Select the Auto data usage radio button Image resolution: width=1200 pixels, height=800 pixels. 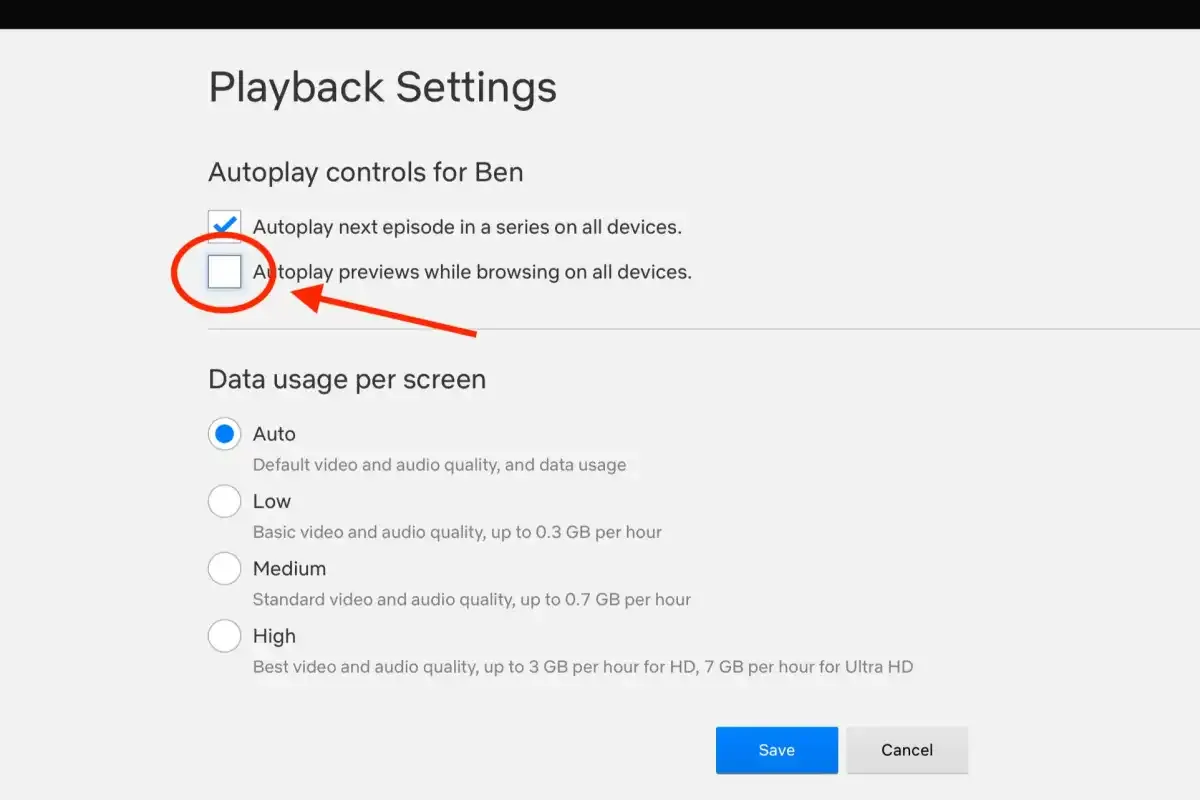coord(224,434)
